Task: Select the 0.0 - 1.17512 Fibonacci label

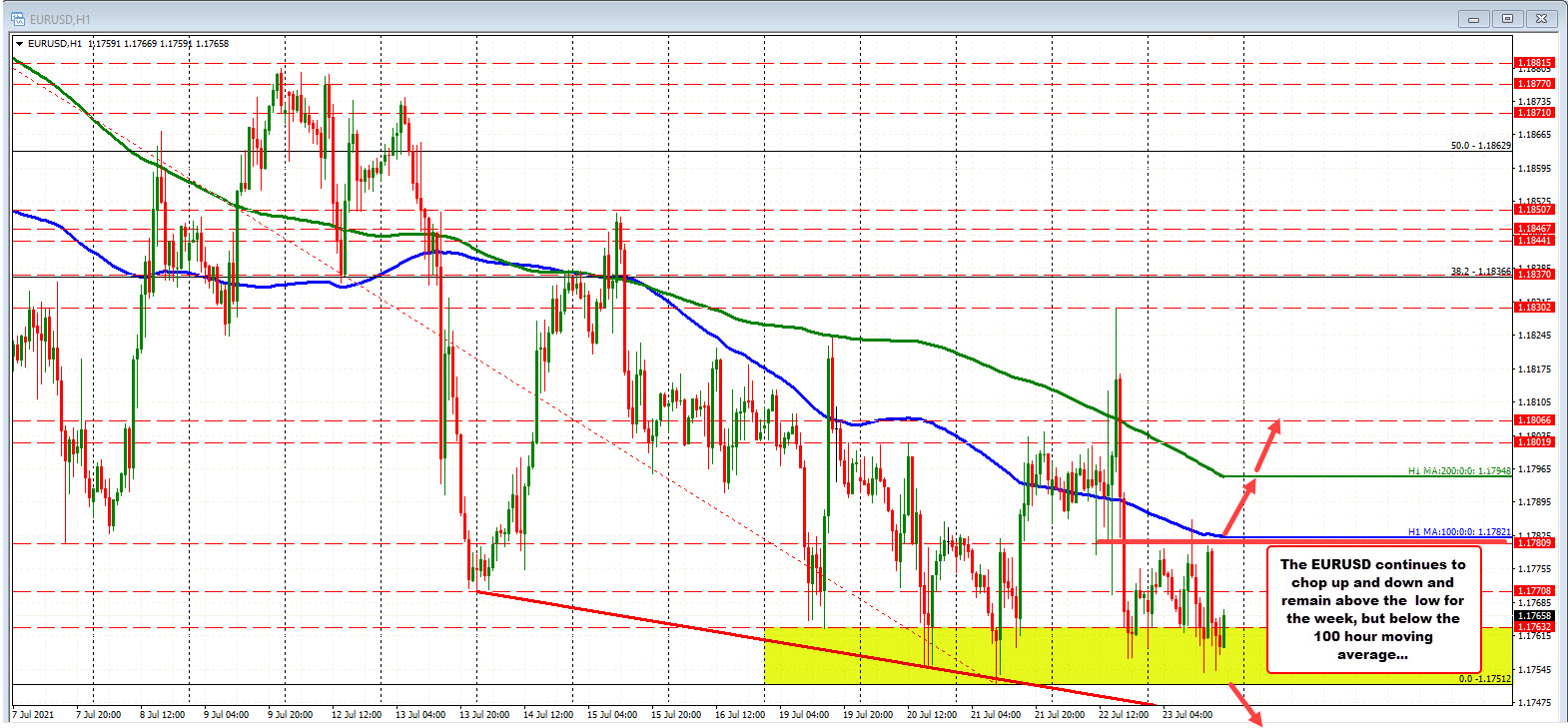Action: pyautogui.click(x=1484, y=679)
